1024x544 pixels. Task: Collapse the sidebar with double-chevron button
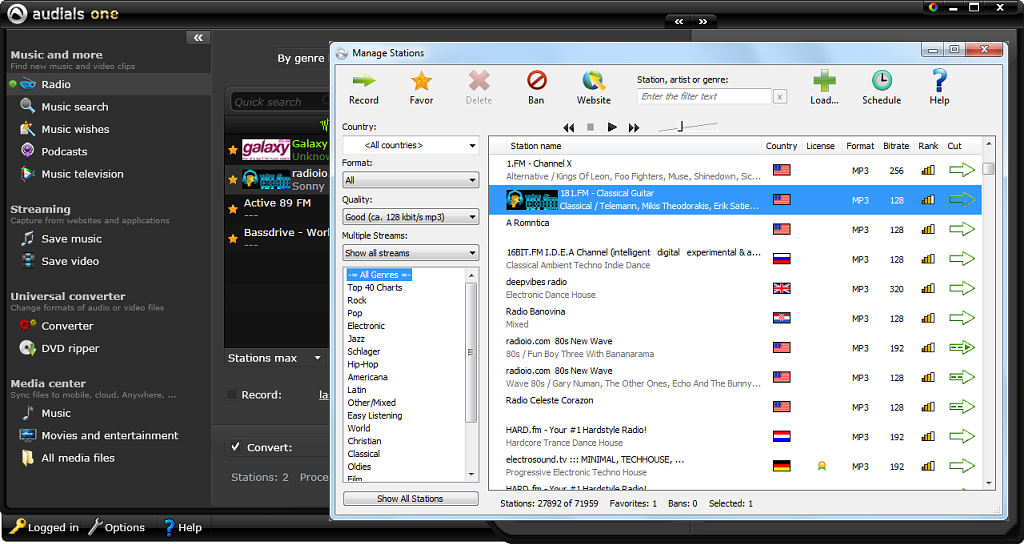(199, 37)
